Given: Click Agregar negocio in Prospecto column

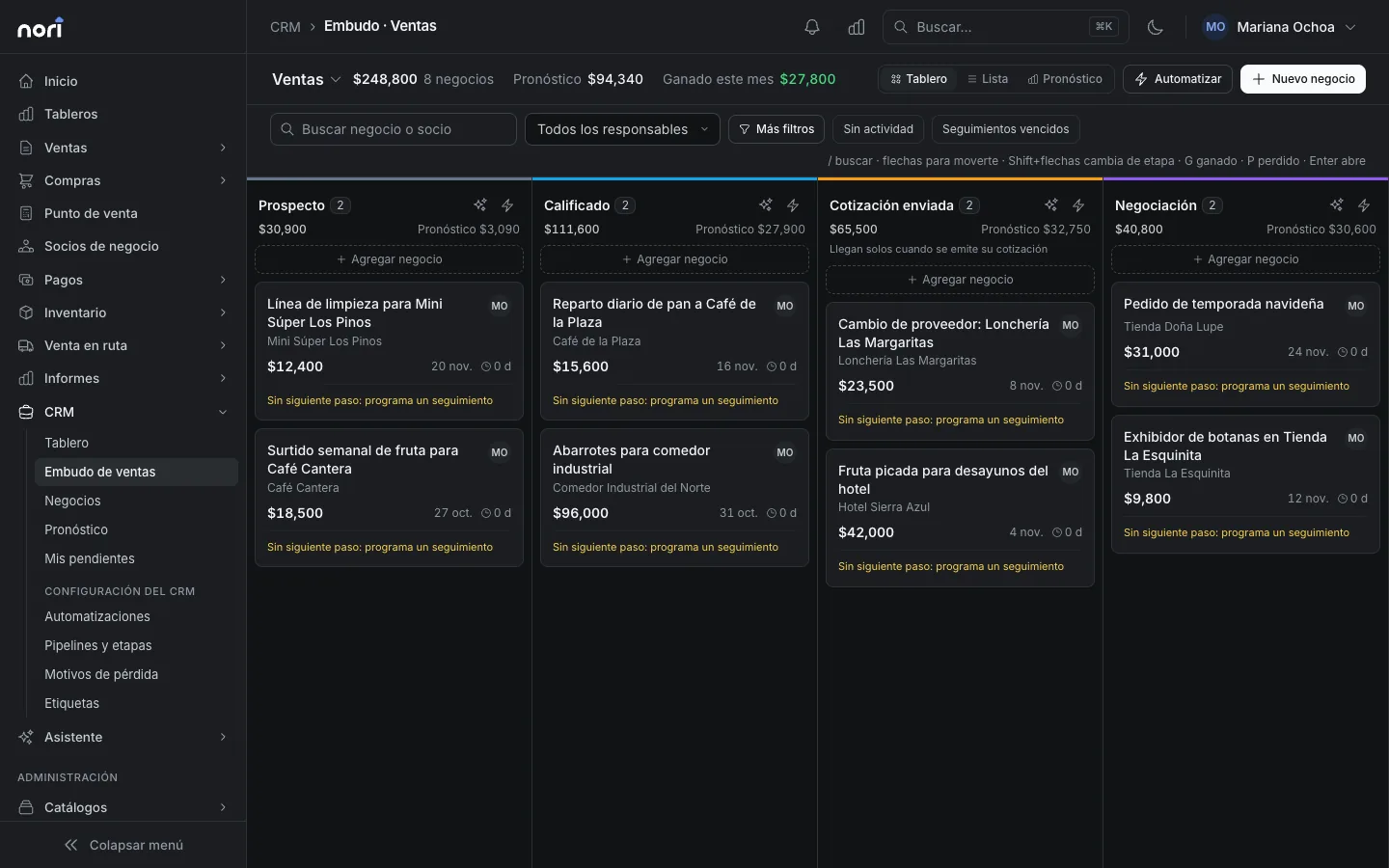Looking at the screenshot, I should (389, 259).
